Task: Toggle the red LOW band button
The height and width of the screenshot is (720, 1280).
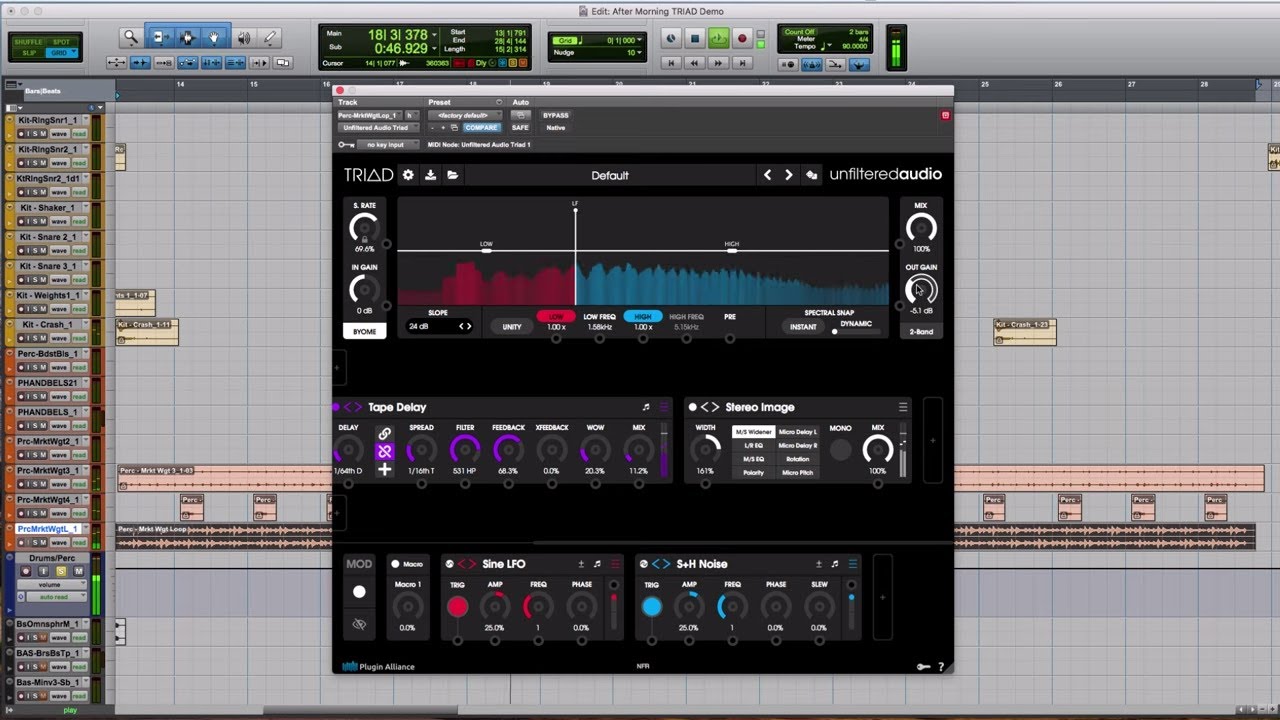Action: click(x=556, y=317)
